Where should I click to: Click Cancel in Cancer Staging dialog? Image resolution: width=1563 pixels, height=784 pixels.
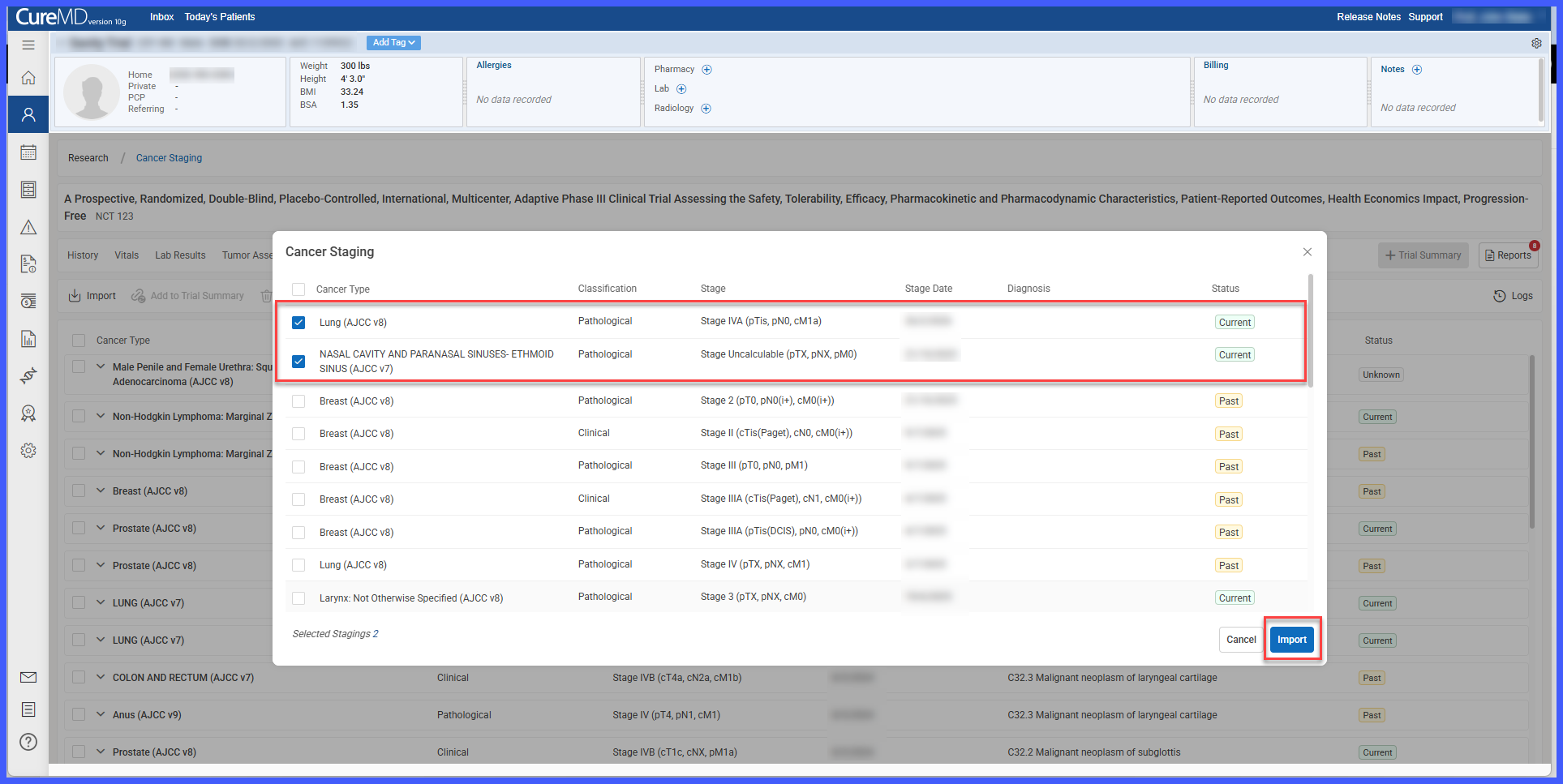(1241, 640)
